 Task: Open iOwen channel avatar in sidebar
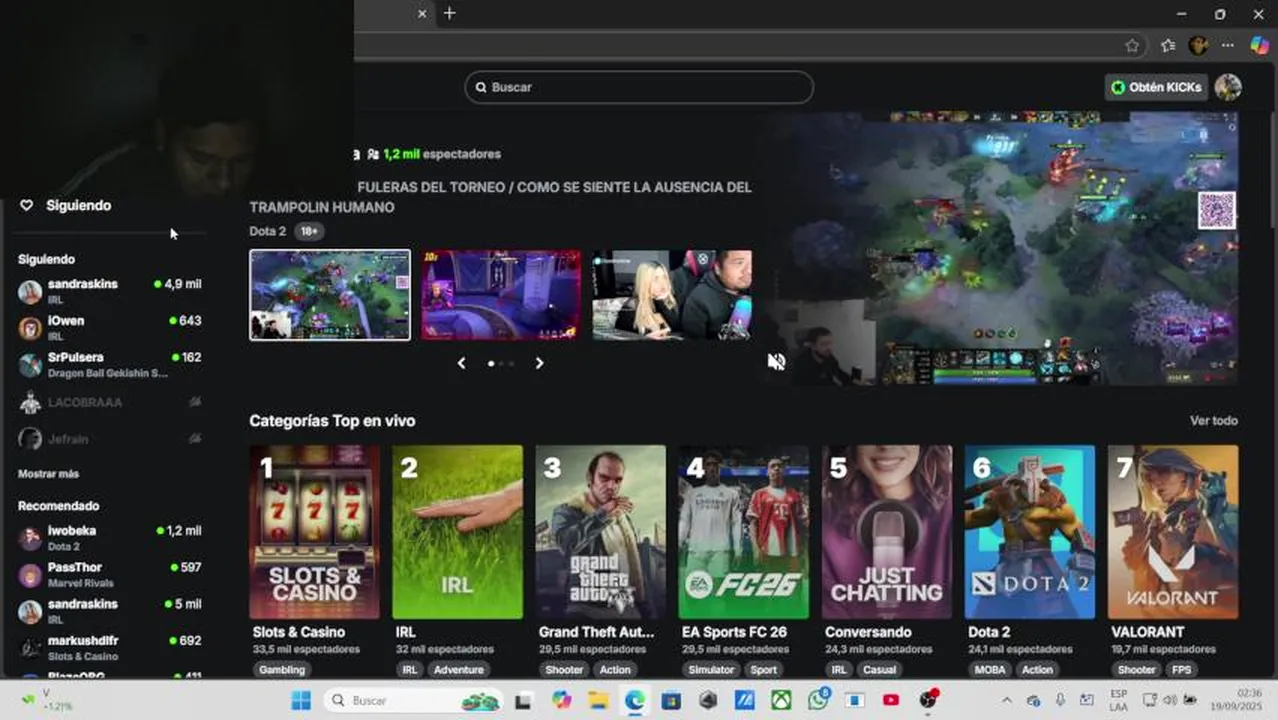30,327
